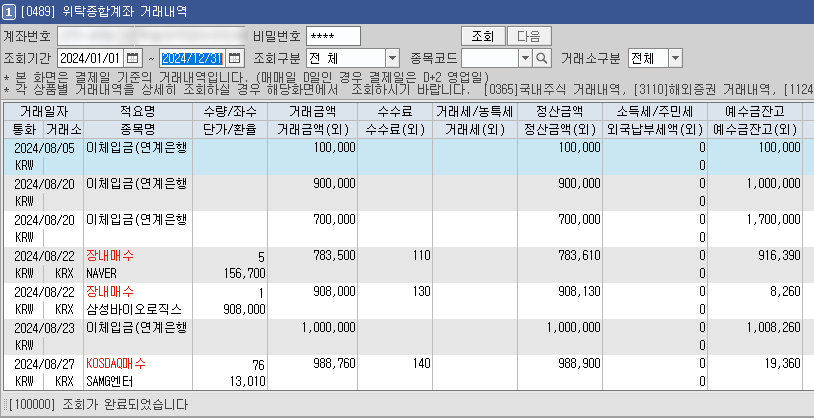Click the 156,700 unit price cell
Image resolution: width=814 pixels, height=418 pixels.
230,274
